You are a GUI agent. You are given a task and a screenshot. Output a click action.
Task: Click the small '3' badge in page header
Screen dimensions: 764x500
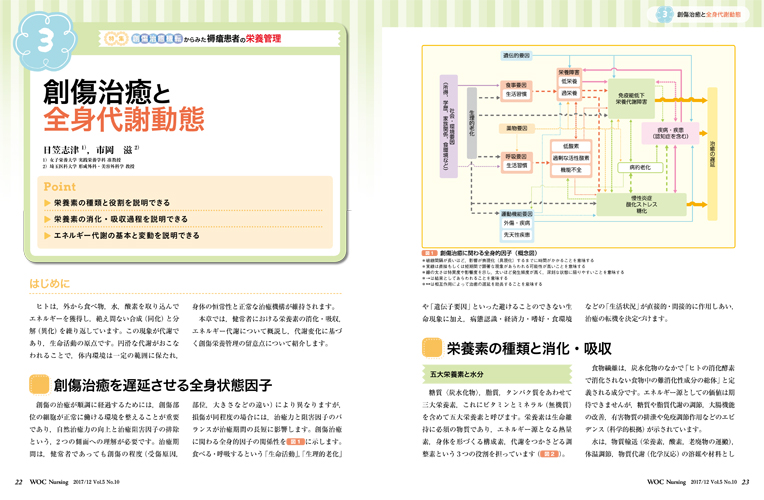pyautogui.click(x=665, y=14)
